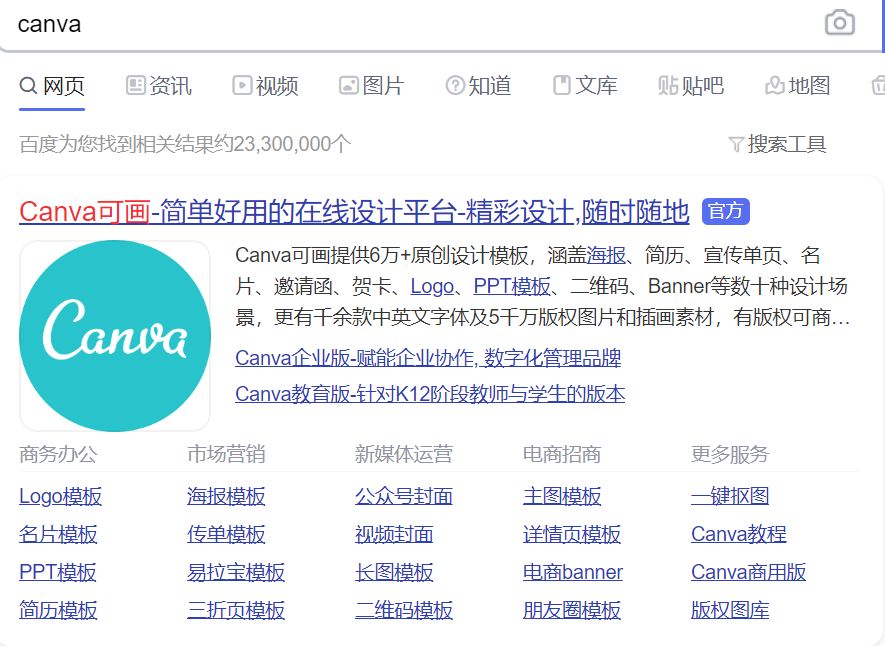Open the 简历模板 link
The image size is (885, 646).
coord(58,610)
